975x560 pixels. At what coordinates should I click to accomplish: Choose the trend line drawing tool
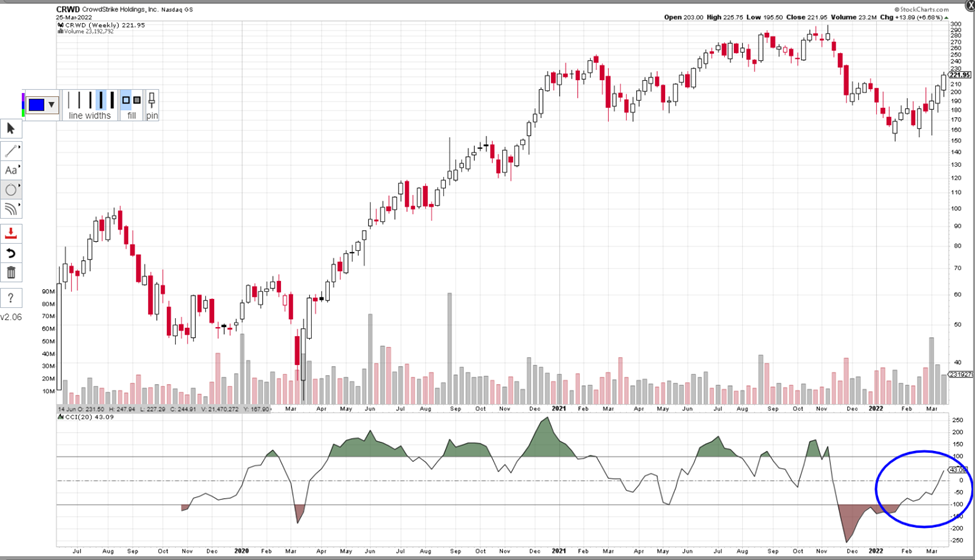click(x=11, y=150)
